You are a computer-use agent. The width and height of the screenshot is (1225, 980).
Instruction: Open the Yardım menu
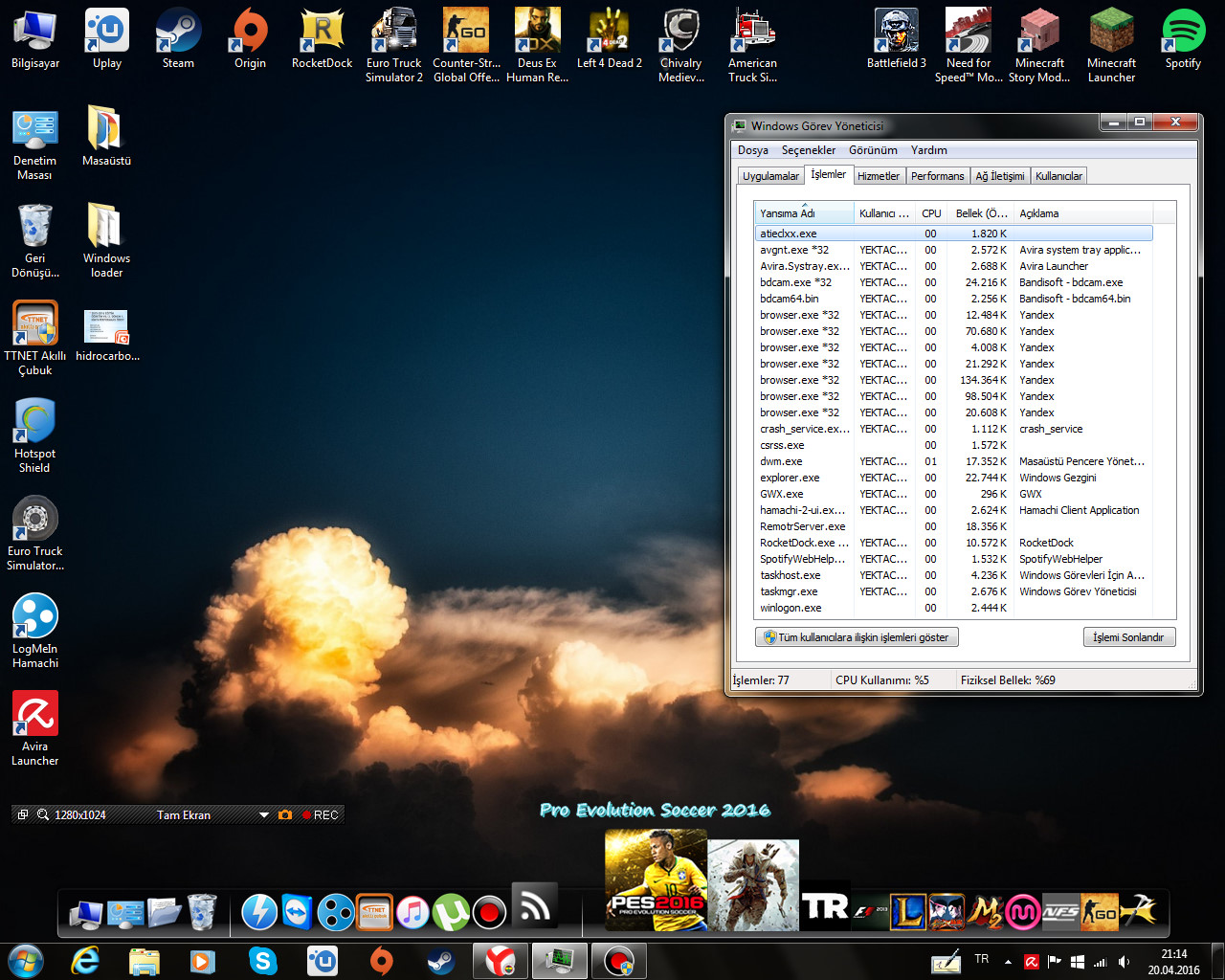click(928, 150)
